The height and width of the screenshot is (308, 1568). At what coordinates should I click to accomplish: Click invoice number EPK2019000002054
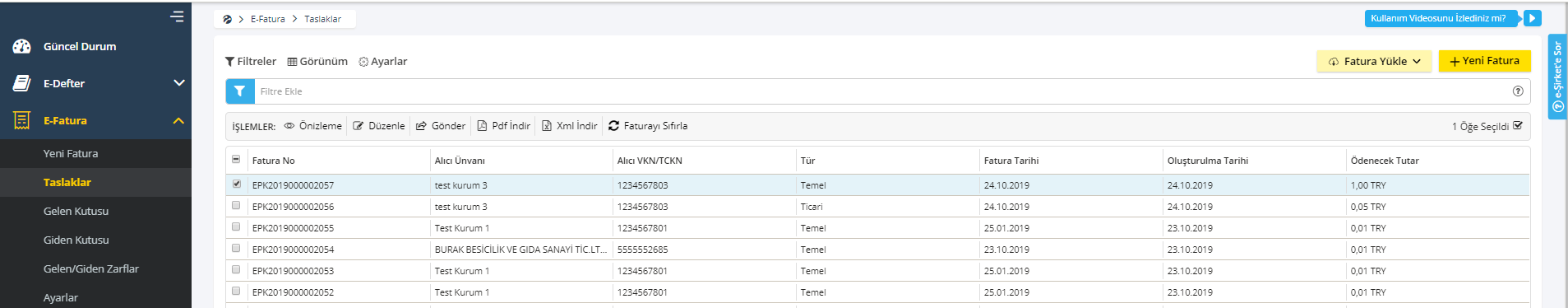click(x=293, y=250)
